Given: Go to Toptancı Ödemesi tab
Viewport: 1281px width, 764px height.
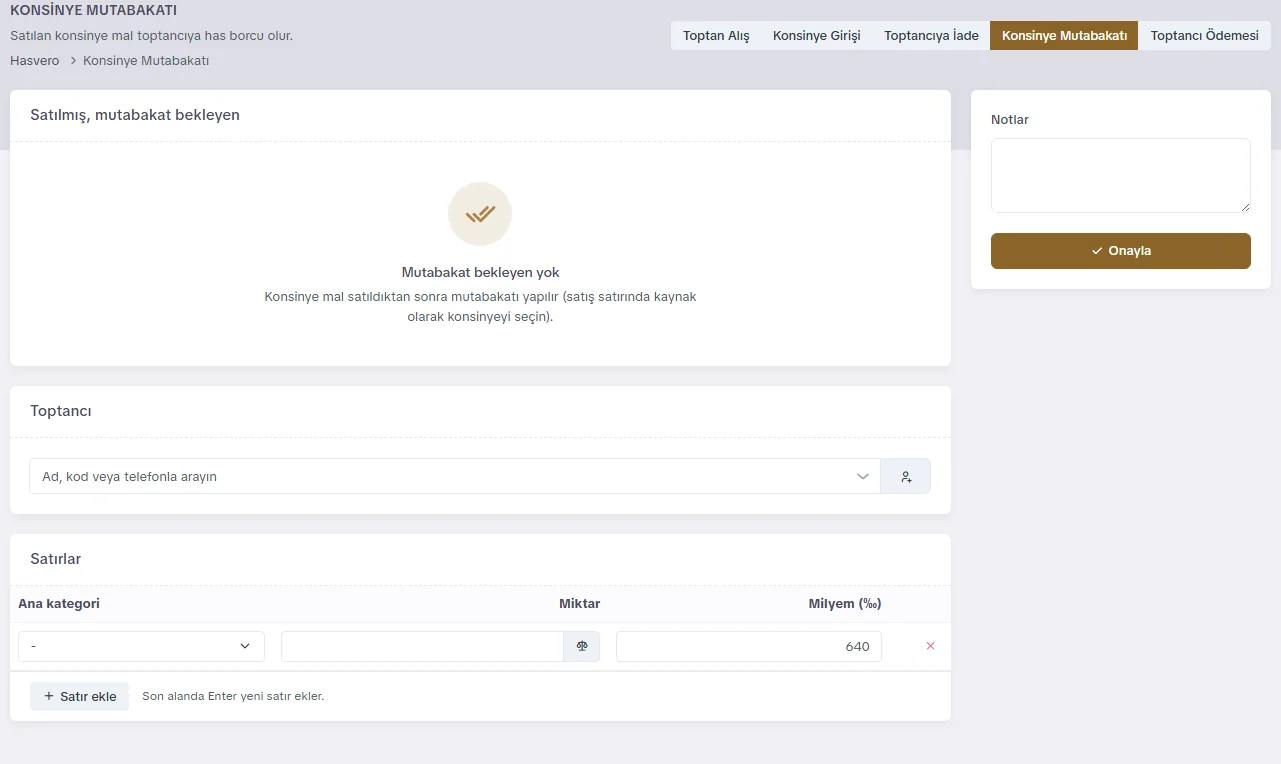Looking at the screenshot, I should (x=1204, y=36).
